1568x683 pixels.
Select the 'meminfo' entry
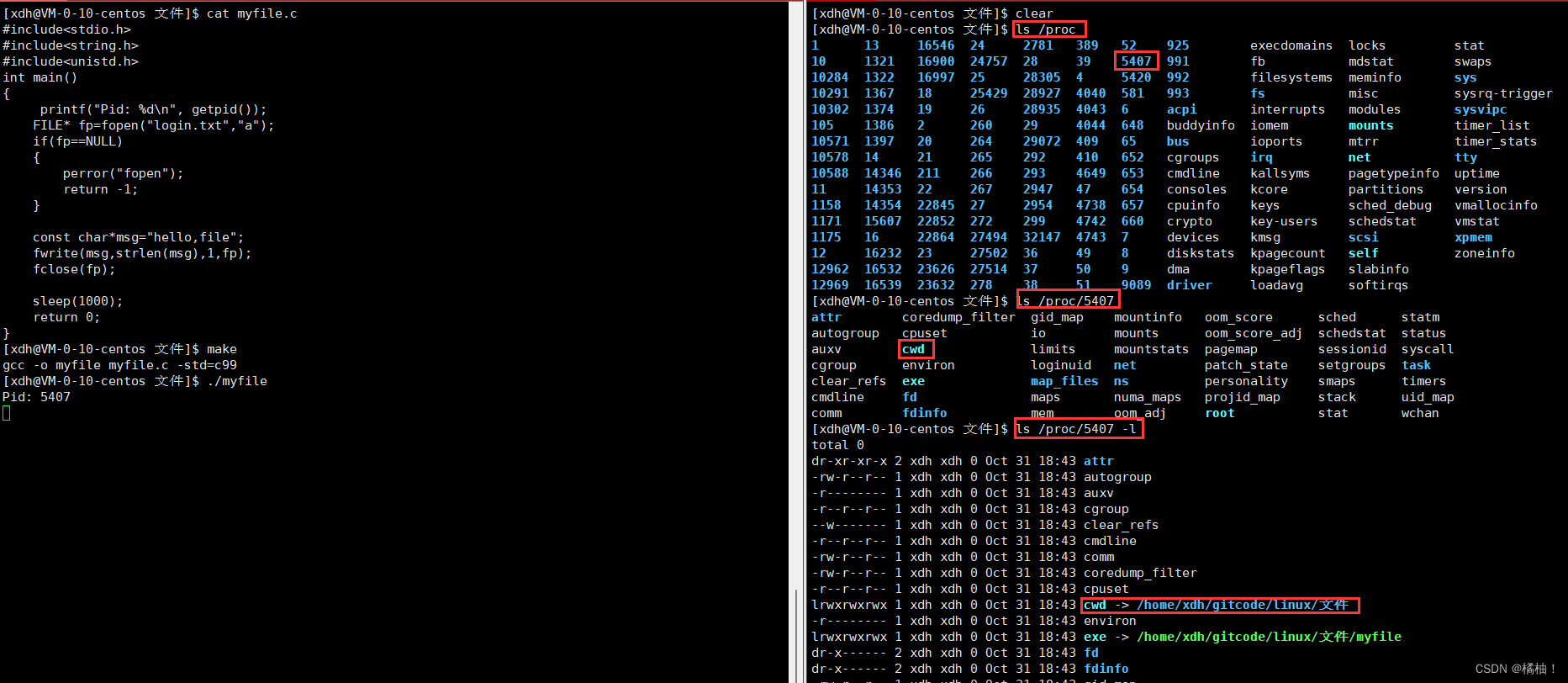click(x=1375, y=77)
